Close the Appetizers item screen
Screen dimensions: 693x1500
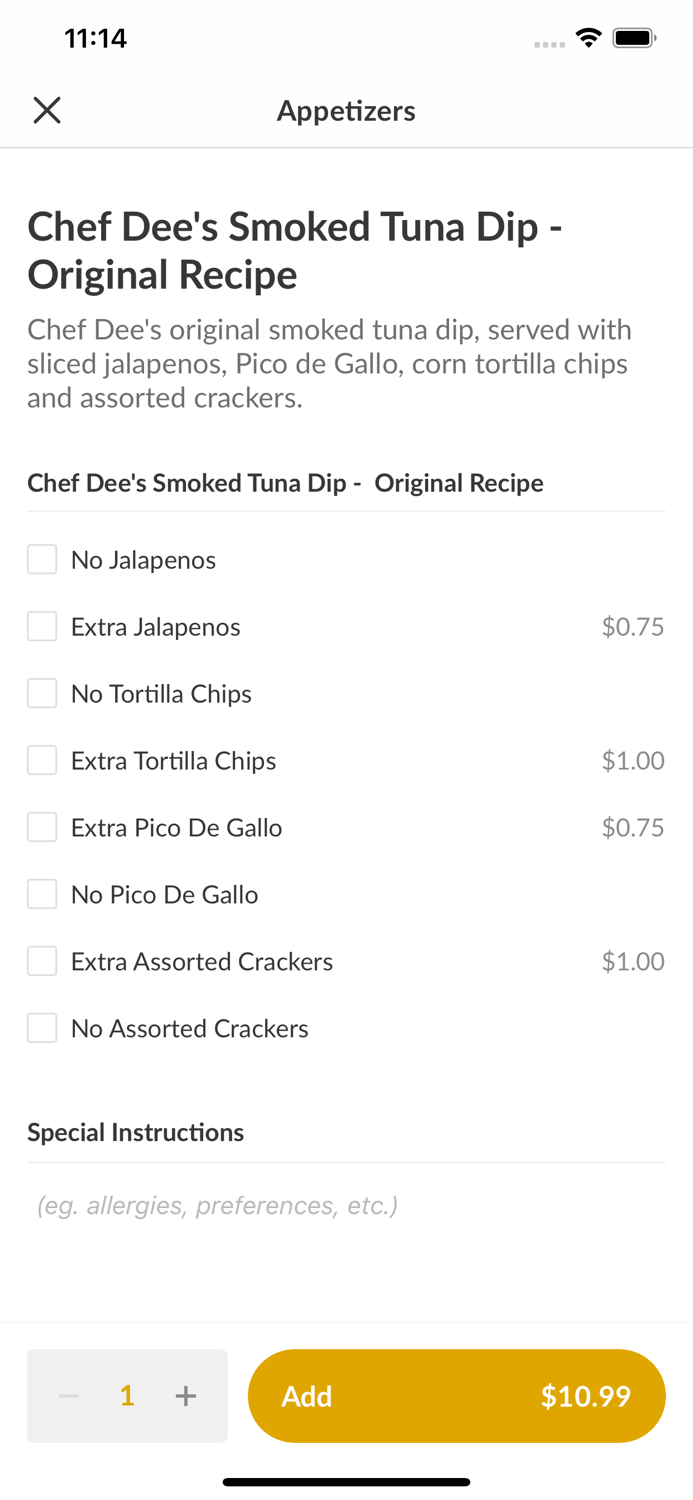click(x=47, y=110)
